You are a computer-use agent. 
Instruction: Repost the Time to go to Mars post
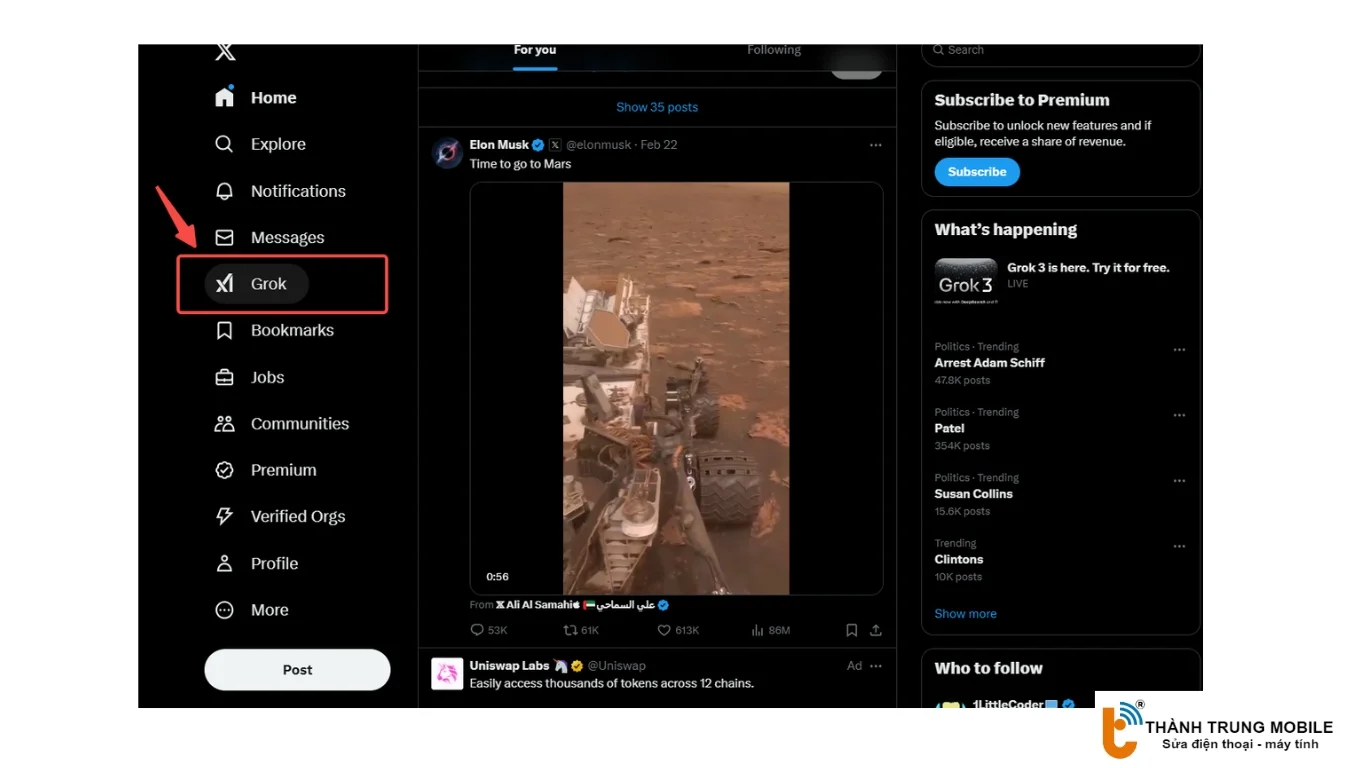click(x=570, y=631)
